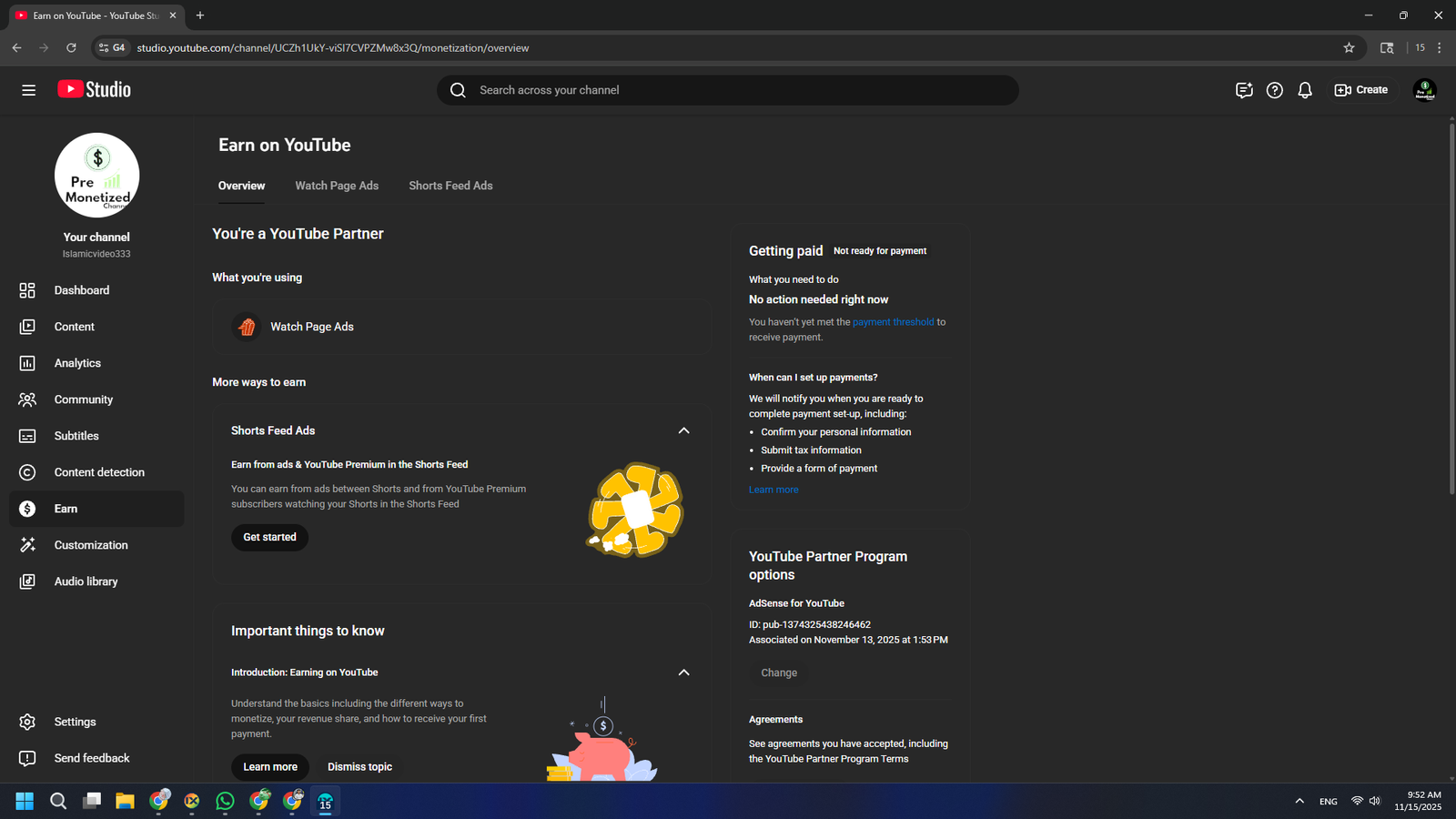Open the Help question mark icon
Viewport: 1456px width, 819px height.
pyautogui.click(x=1275, y=90)
